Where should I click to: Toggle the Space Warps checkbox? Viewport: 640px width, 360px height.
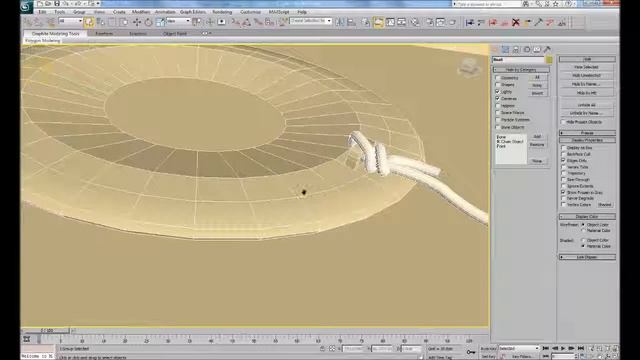498,113
